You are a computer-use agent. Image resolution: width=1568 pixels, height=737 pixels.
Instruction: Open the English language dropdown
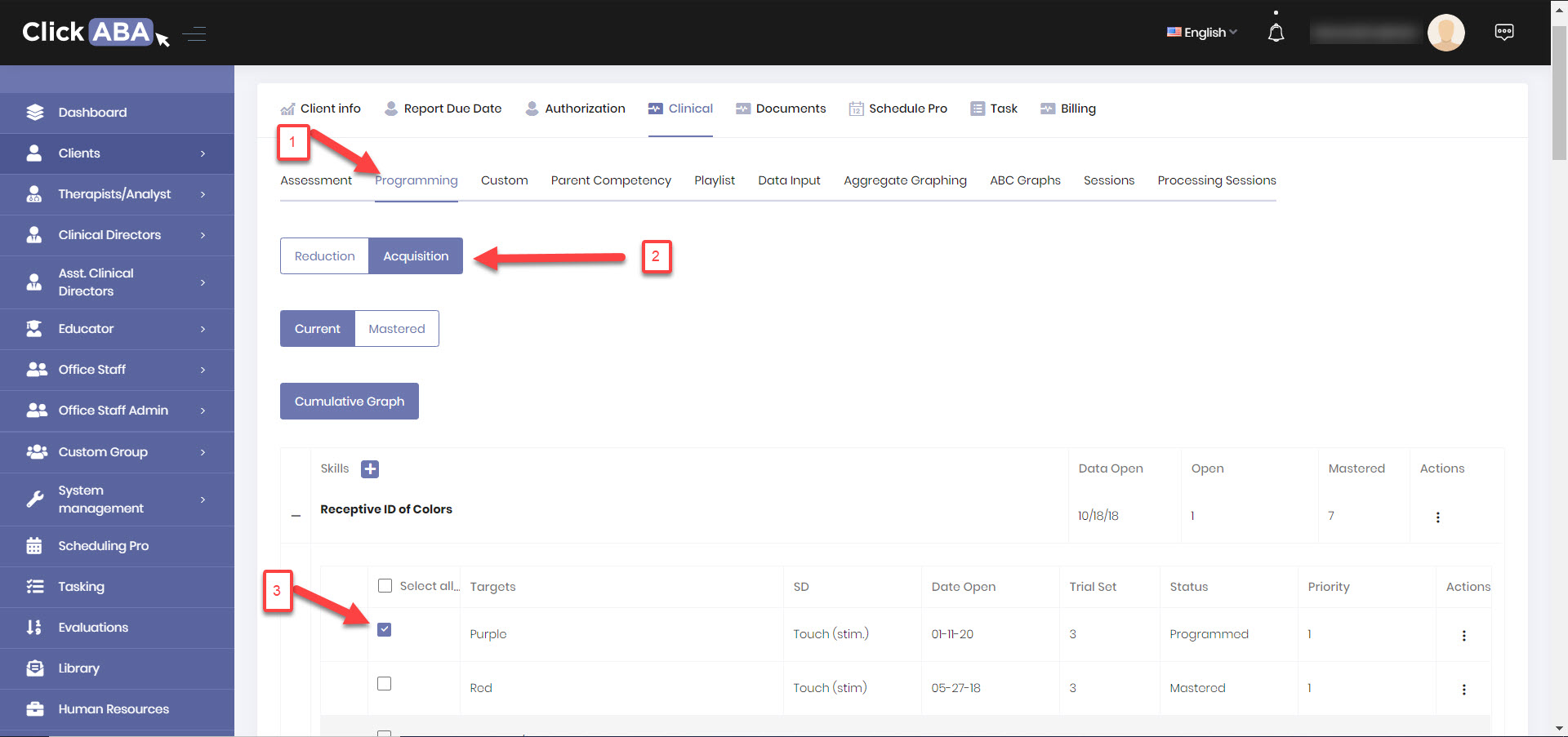click(x=1202, y=33)
